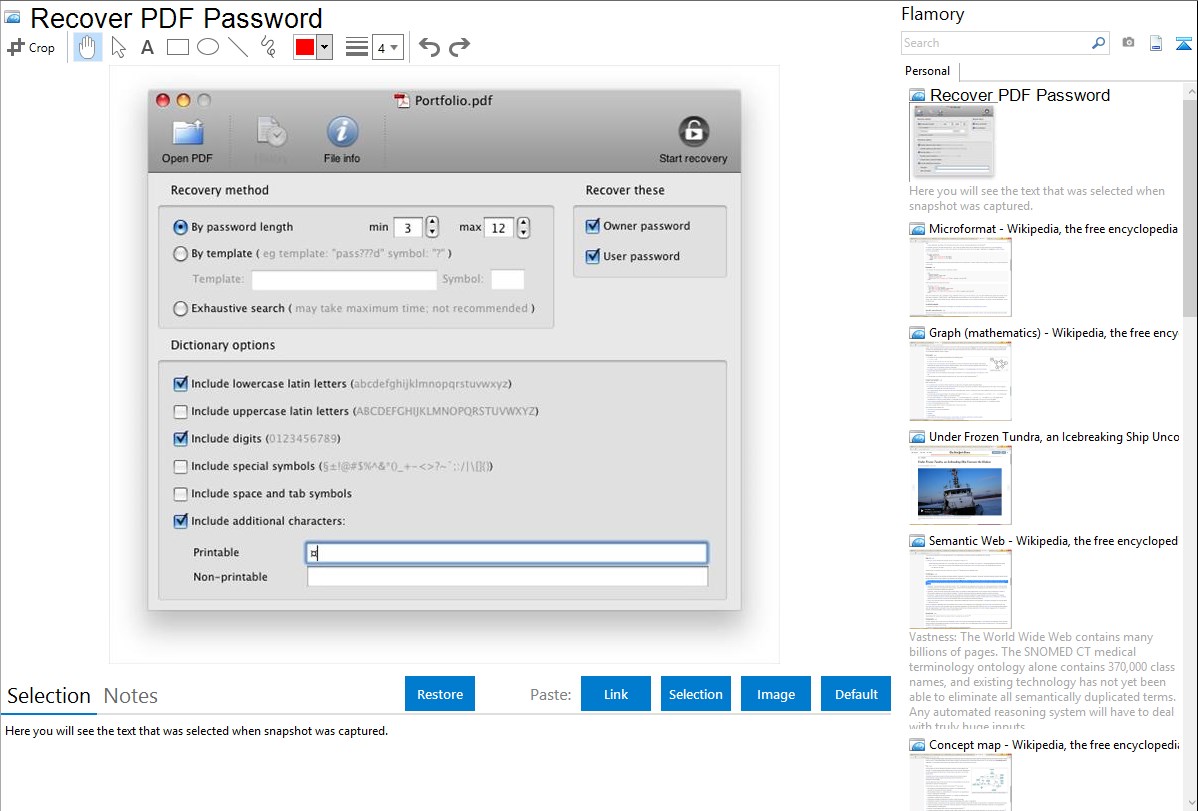Open the Microformat Wikipedia snapshot thumbnail
Image resolution: width=1198 pixels, height=811 pixels.
click(960, 277)
